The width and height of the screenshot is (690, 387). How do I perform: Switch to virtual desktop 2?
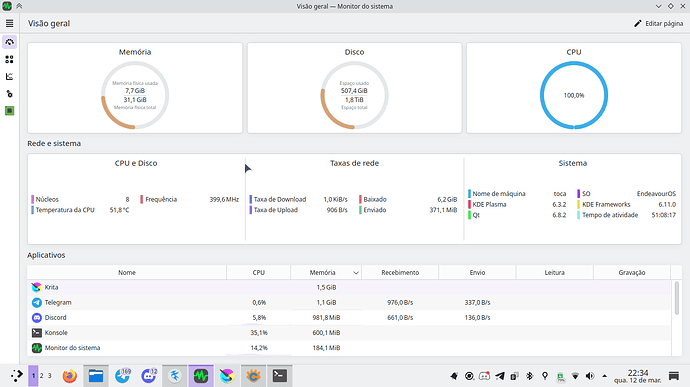(x=41, y=376)
